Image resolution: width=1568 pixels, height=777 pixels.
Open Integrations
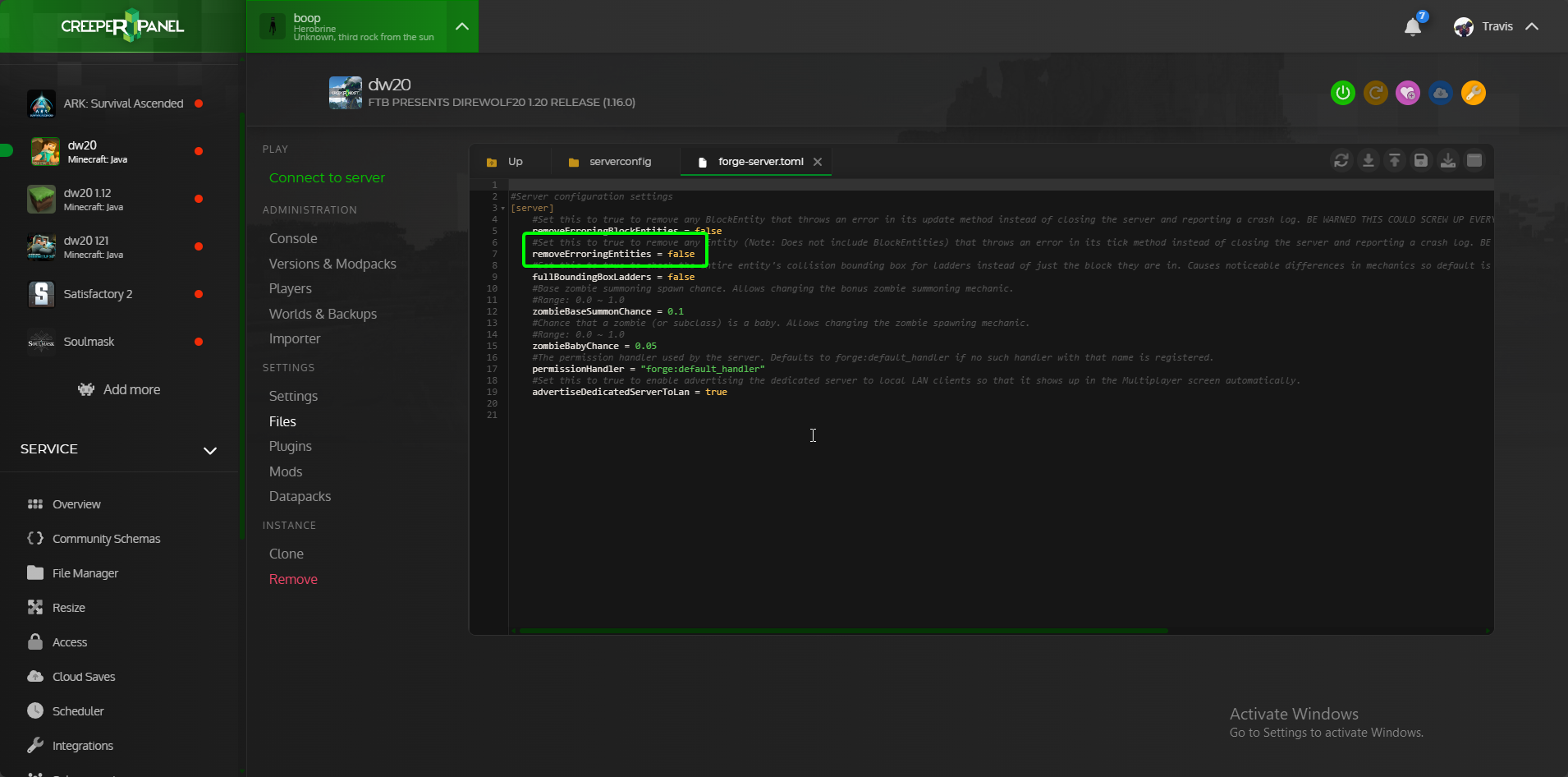point(82,746)
